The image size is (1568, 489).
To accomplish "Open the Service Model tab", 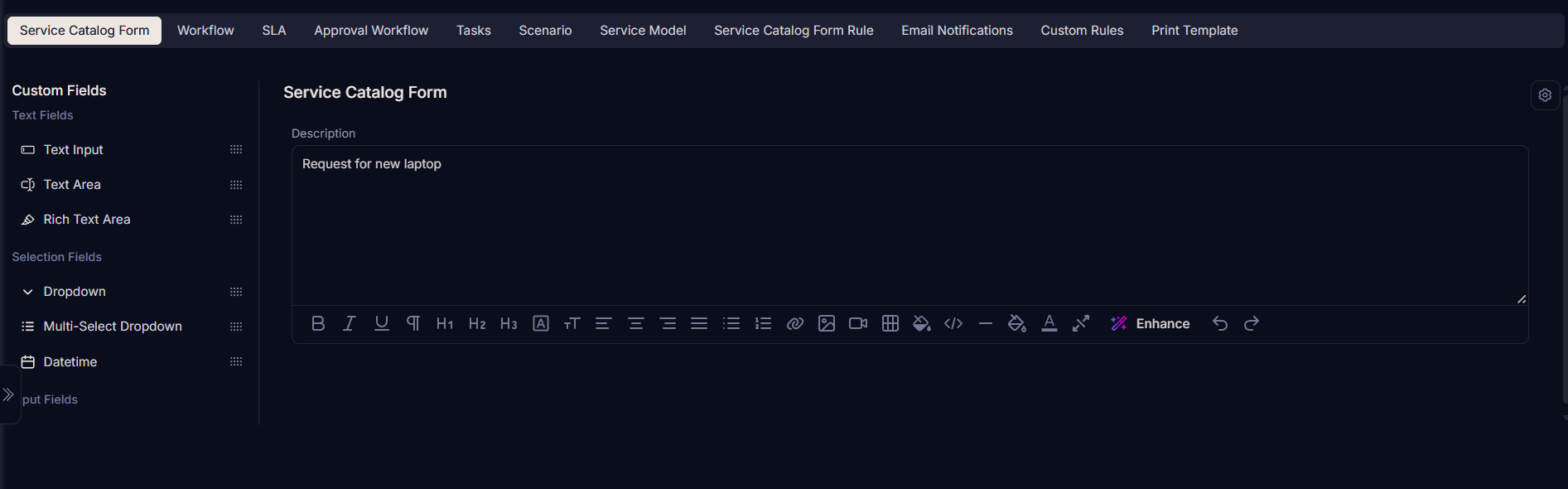I will point(643,31).
